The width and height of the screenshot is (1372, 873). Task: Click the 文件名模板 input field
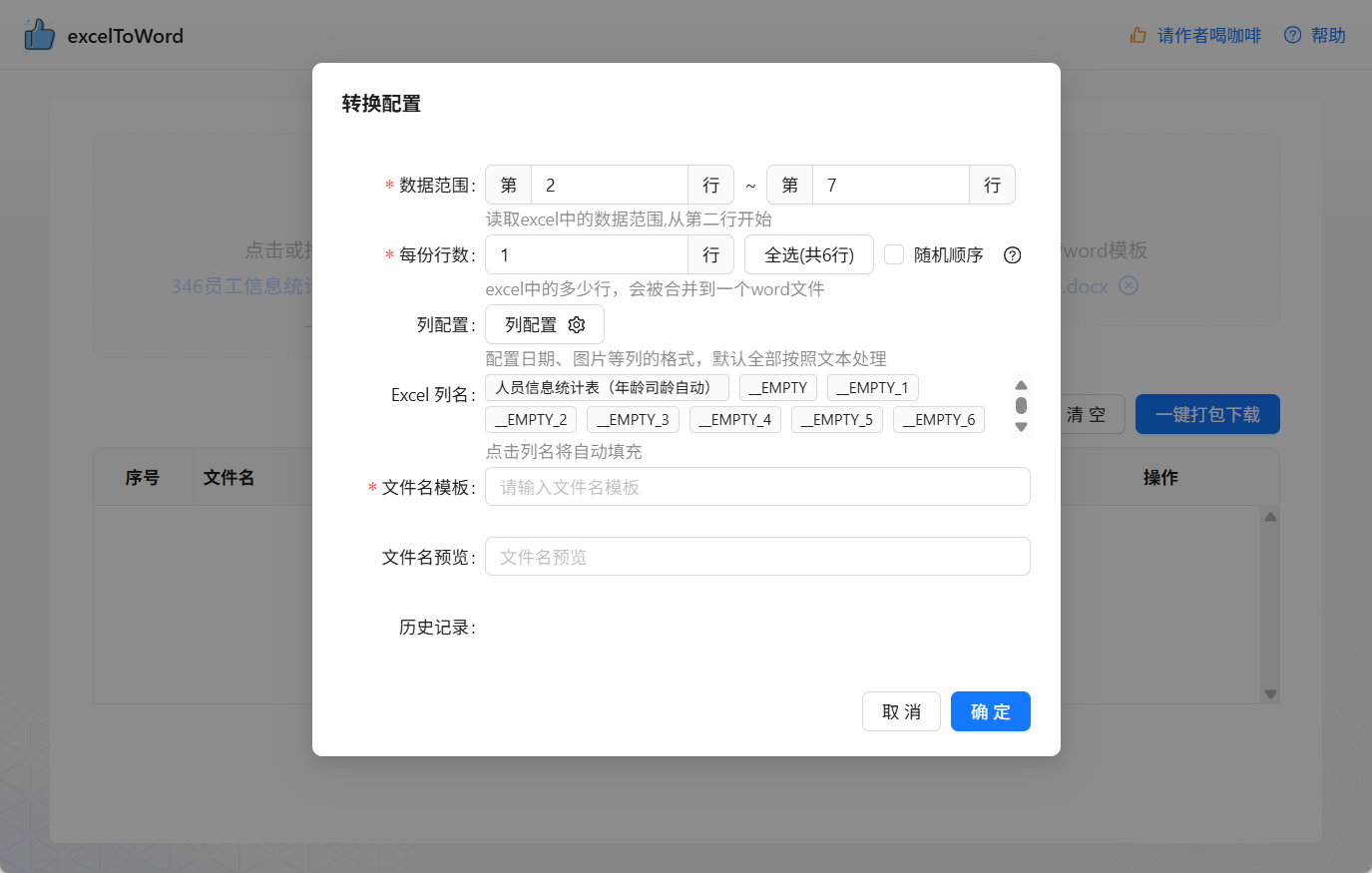[x=757, y=487]
